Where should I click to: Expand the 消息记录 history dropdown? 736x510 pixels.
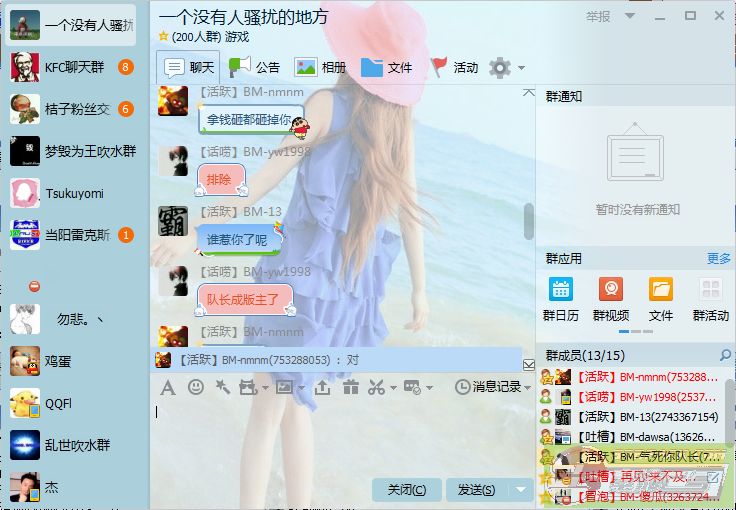click(527, 387)
